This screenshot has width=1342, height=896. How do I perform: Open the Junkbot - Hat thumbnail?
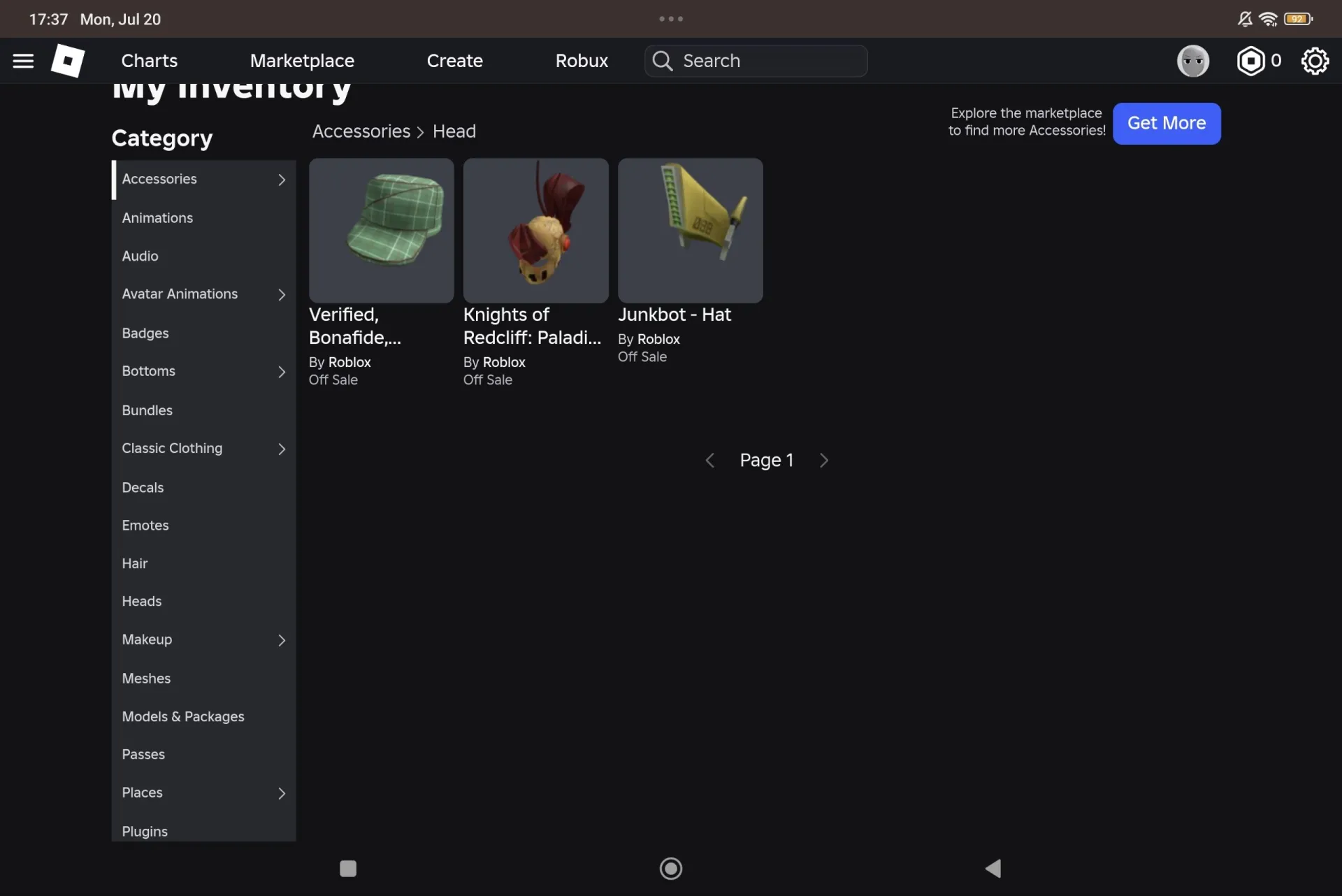(690, 230)
